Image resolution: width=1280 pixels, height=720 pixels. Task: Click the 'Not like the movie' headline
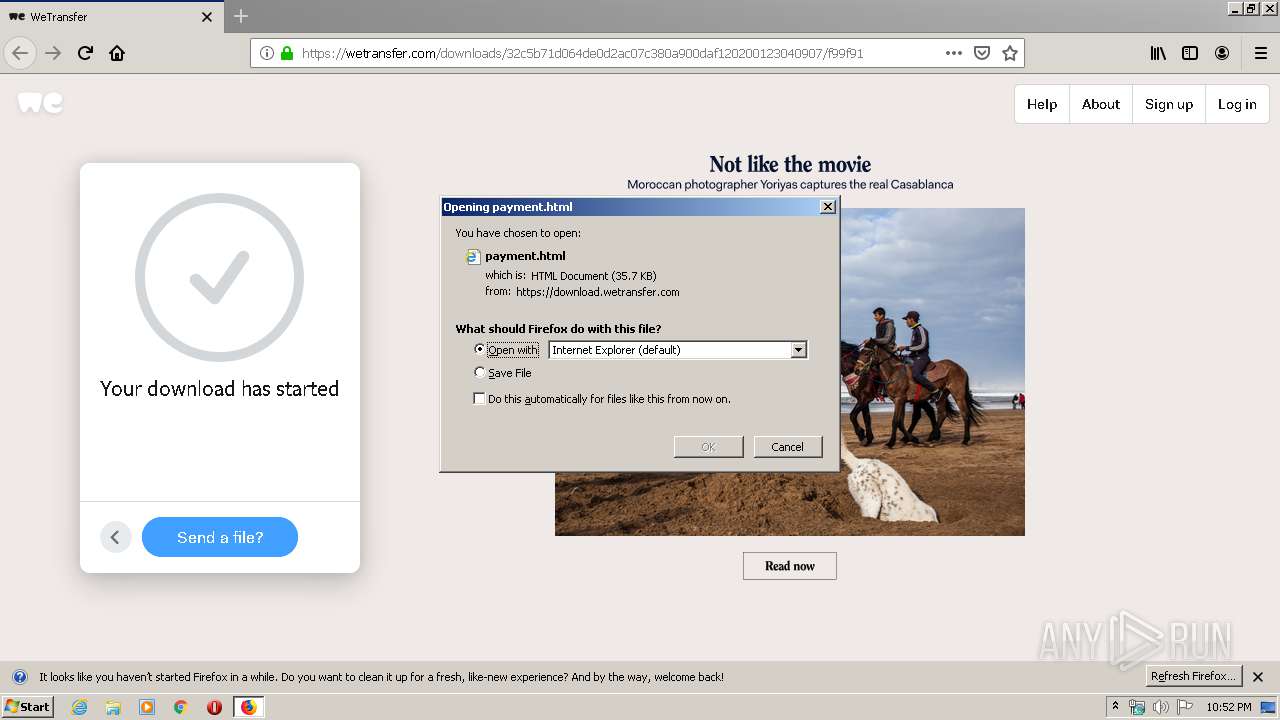[790, 164]
